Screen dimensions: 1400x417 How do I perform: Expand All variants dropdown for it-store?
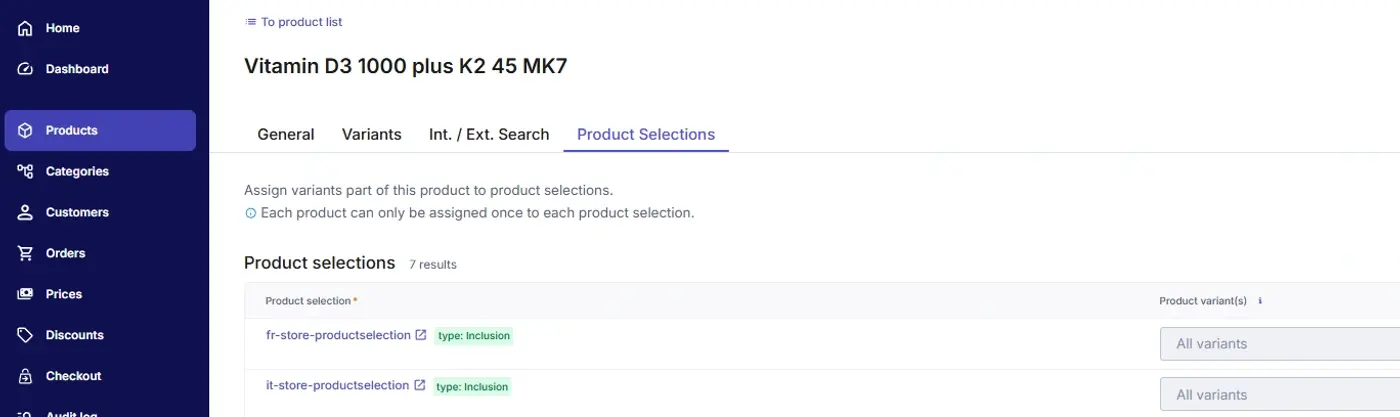tap(1280, 394)
